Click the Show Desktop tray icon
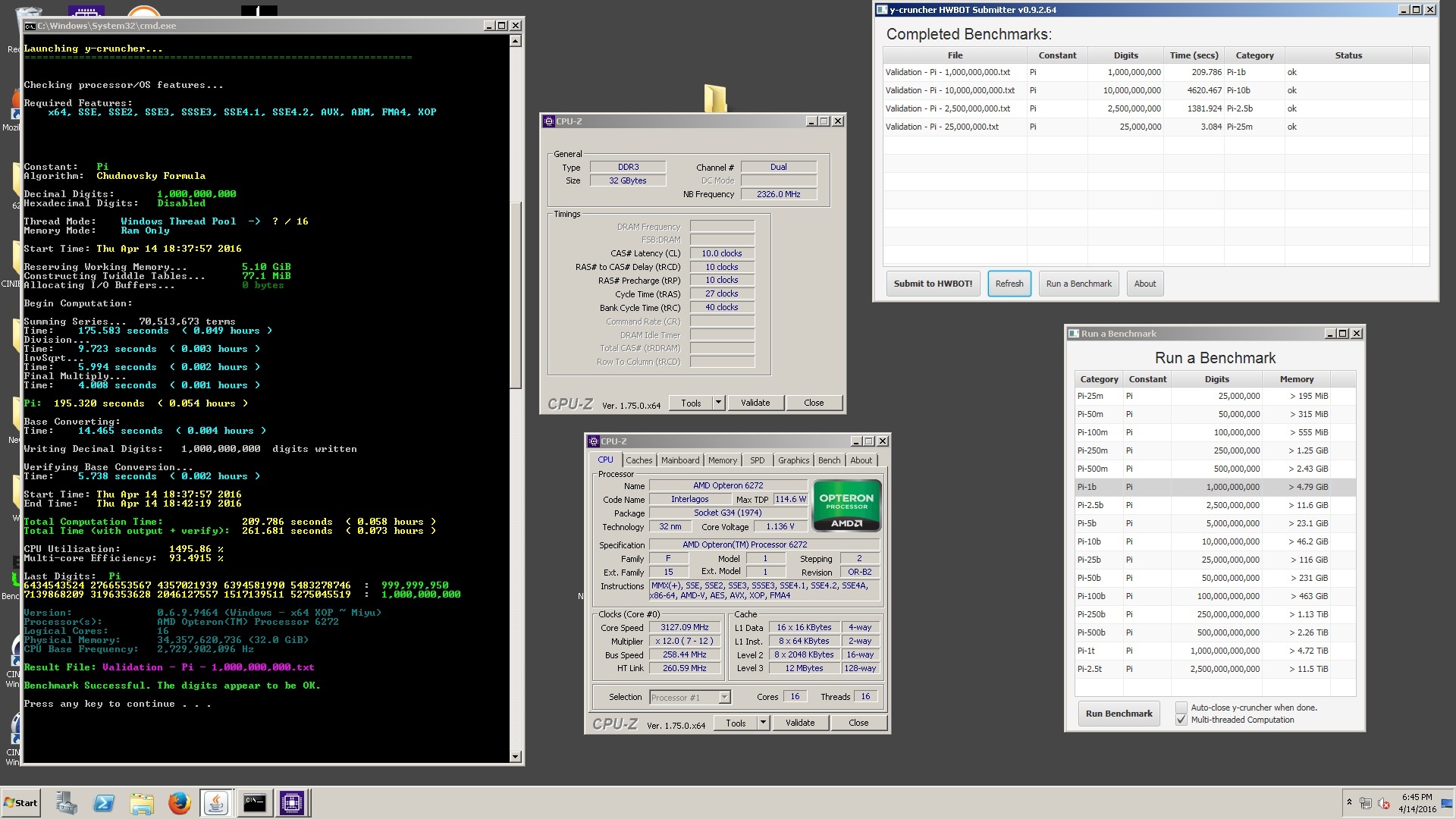 click(1448, 803)
